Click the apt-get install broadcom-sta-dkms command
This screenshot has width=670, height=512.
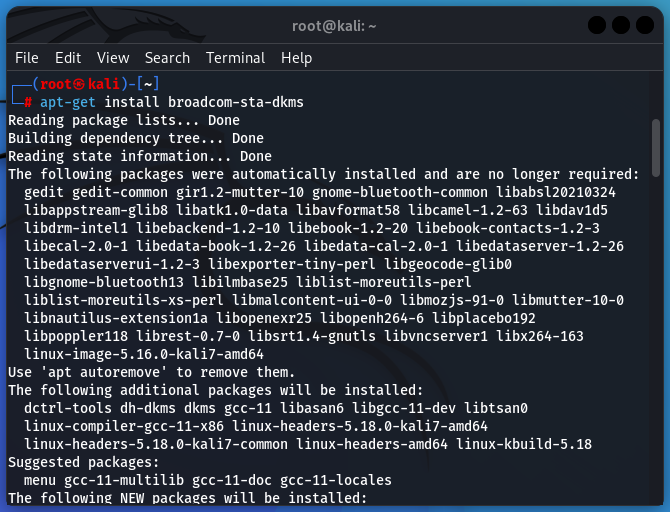(x=171, y=102)
